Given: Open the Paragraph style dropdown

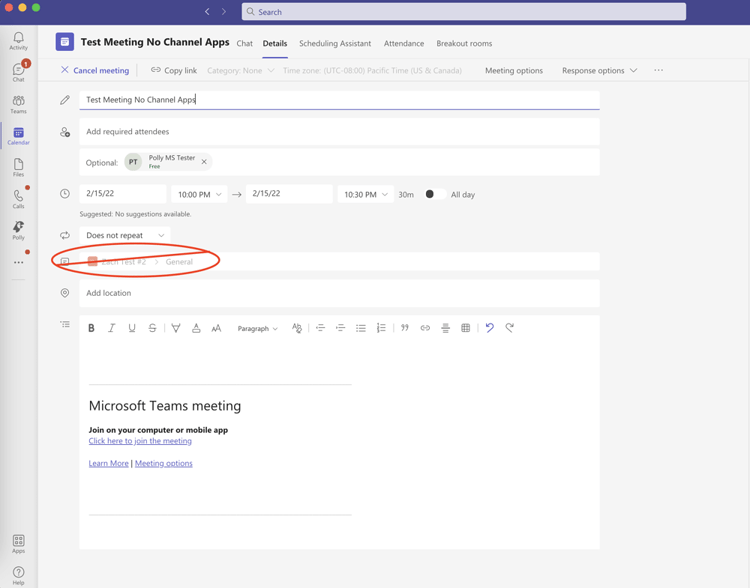Looking at the screenshot, I should pyautogui.click(x=257, y=328).
